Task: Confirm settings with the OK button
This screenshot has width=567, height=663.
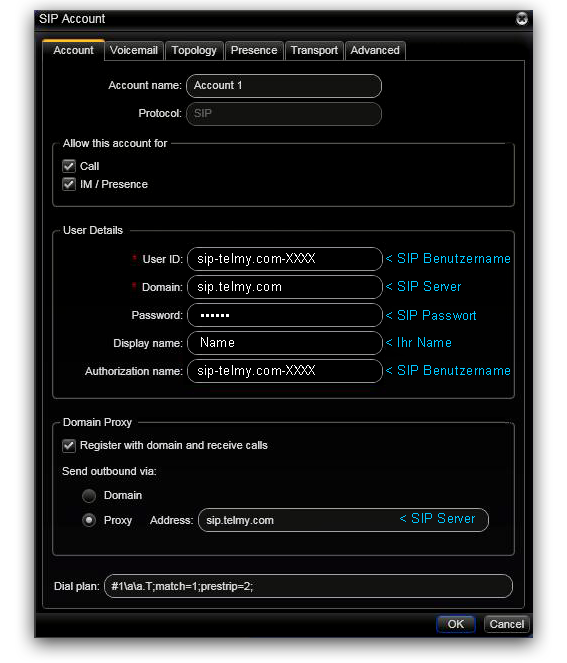Action: coord(456,624)
